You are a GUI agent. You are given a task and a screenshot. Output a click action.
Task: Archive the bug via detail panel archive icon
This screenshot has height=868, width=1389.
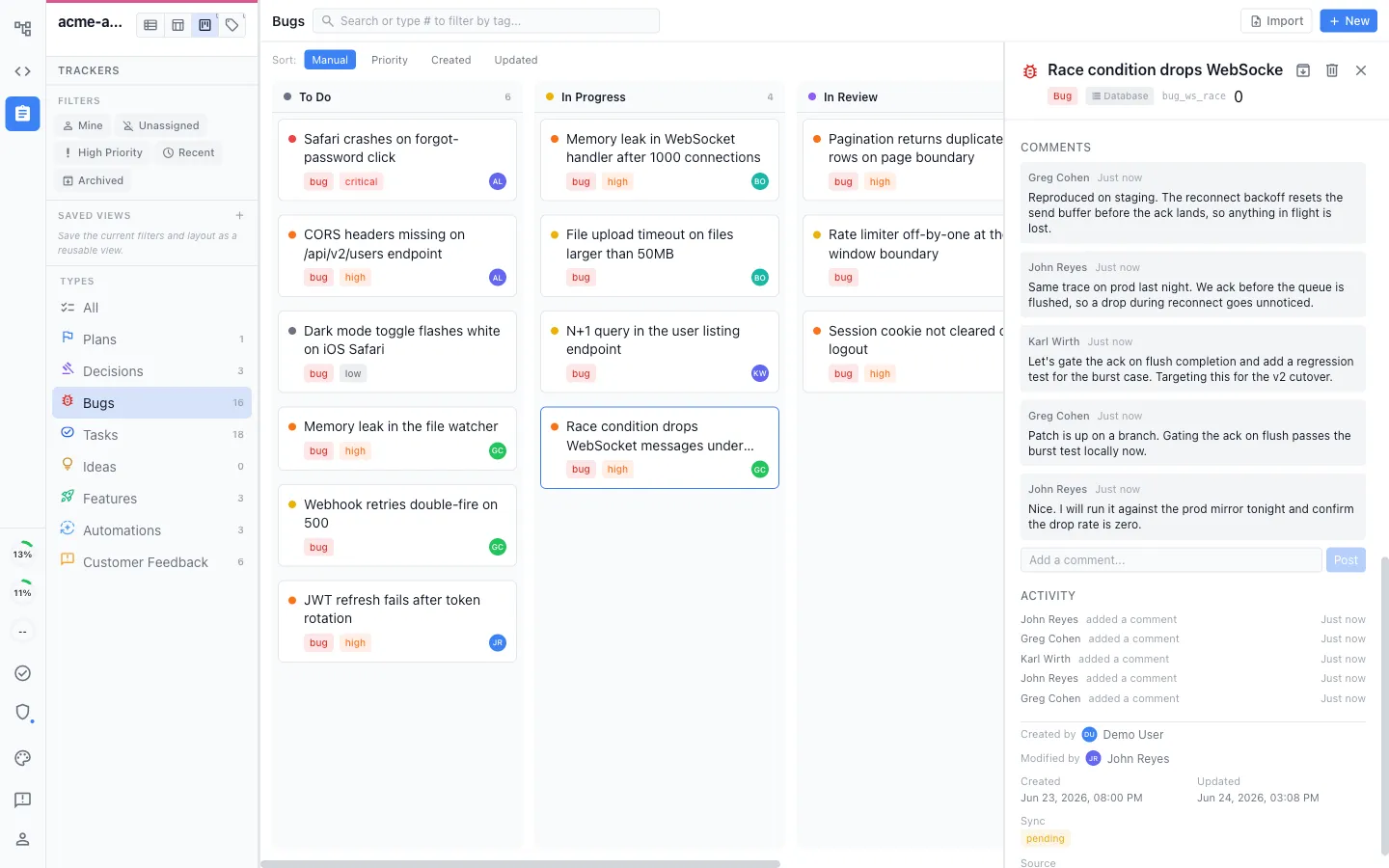tap(1303, 70)
